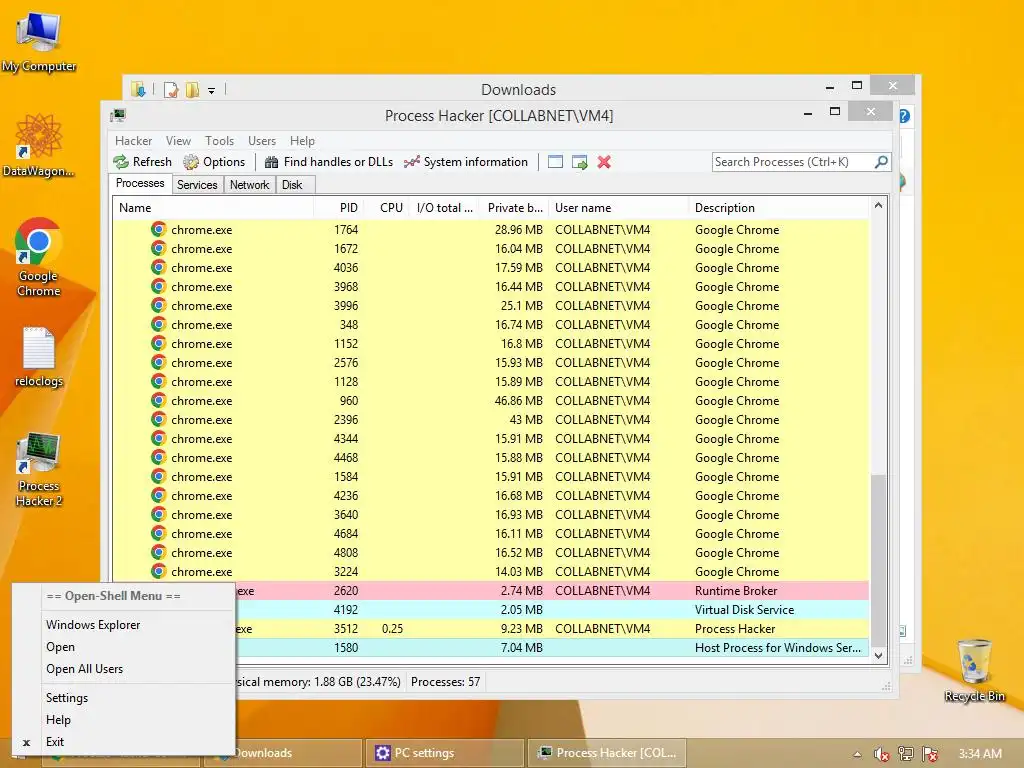This screenshot has height=768, width=1024.
Task: Click the 46.86 MB private bytes cell
Action: click(x=519, y=401)
